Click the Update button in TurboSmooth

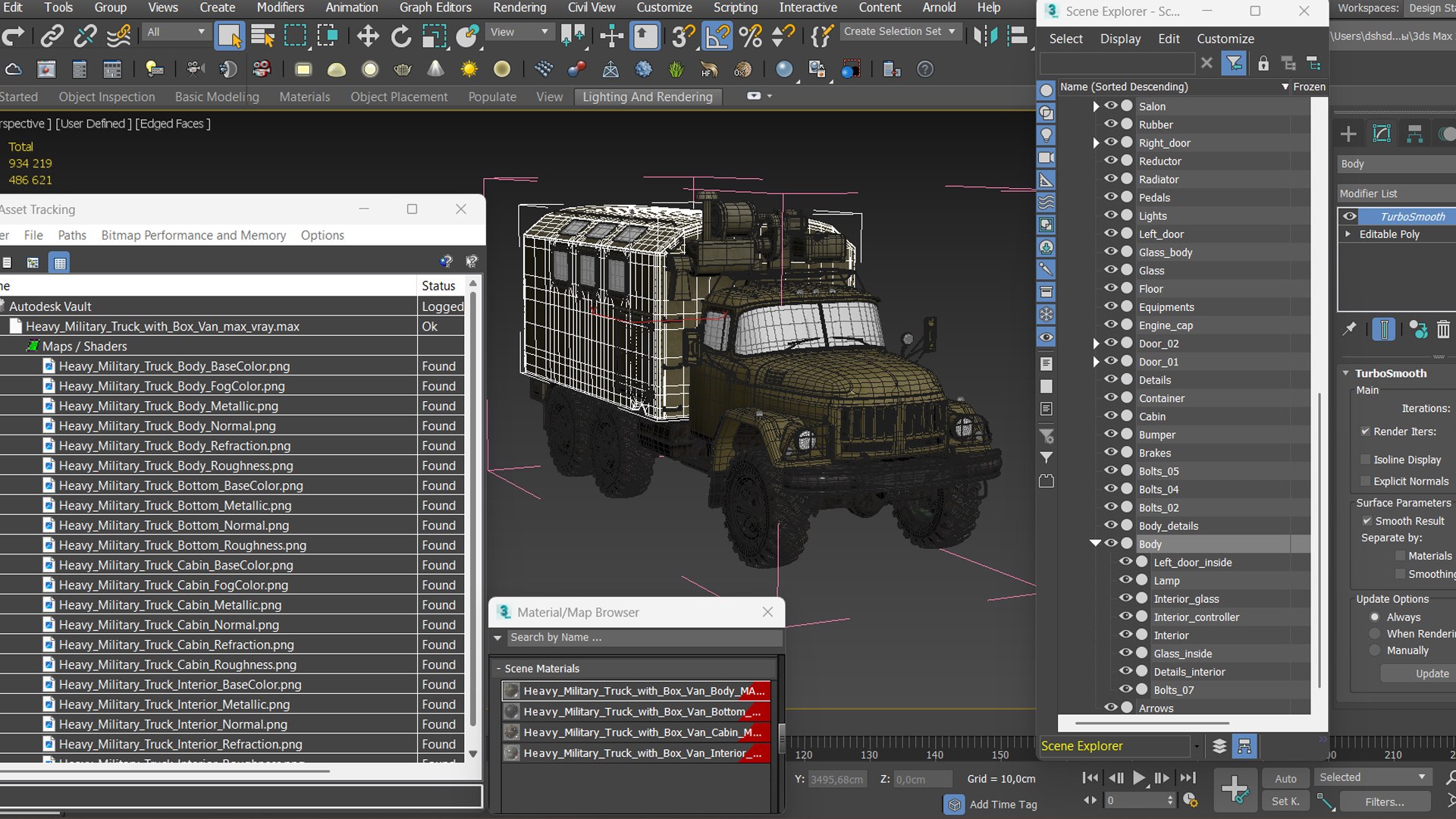tap(1419, 673)
